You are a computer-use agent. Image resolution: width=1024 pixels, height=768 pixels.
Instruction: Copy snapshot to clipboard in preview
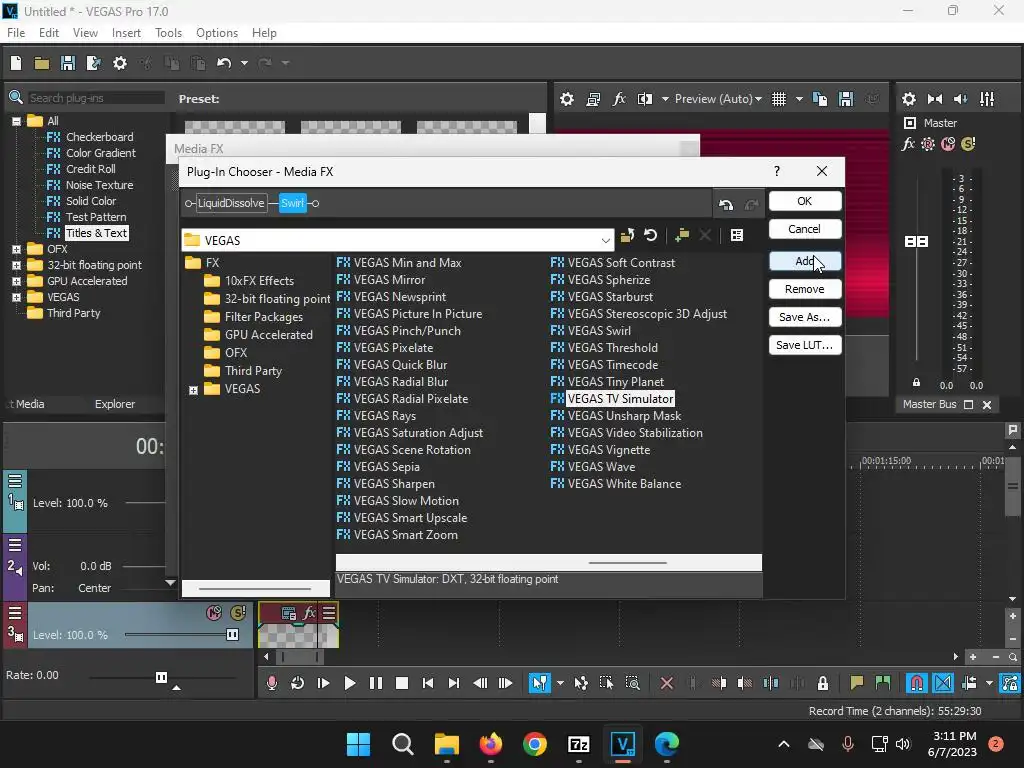click(x=820, y=99)
